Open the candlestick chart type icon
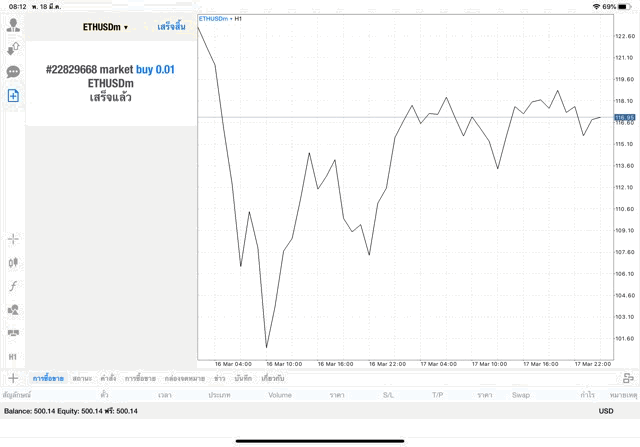 pyautogui.click(x=14, y=262)
